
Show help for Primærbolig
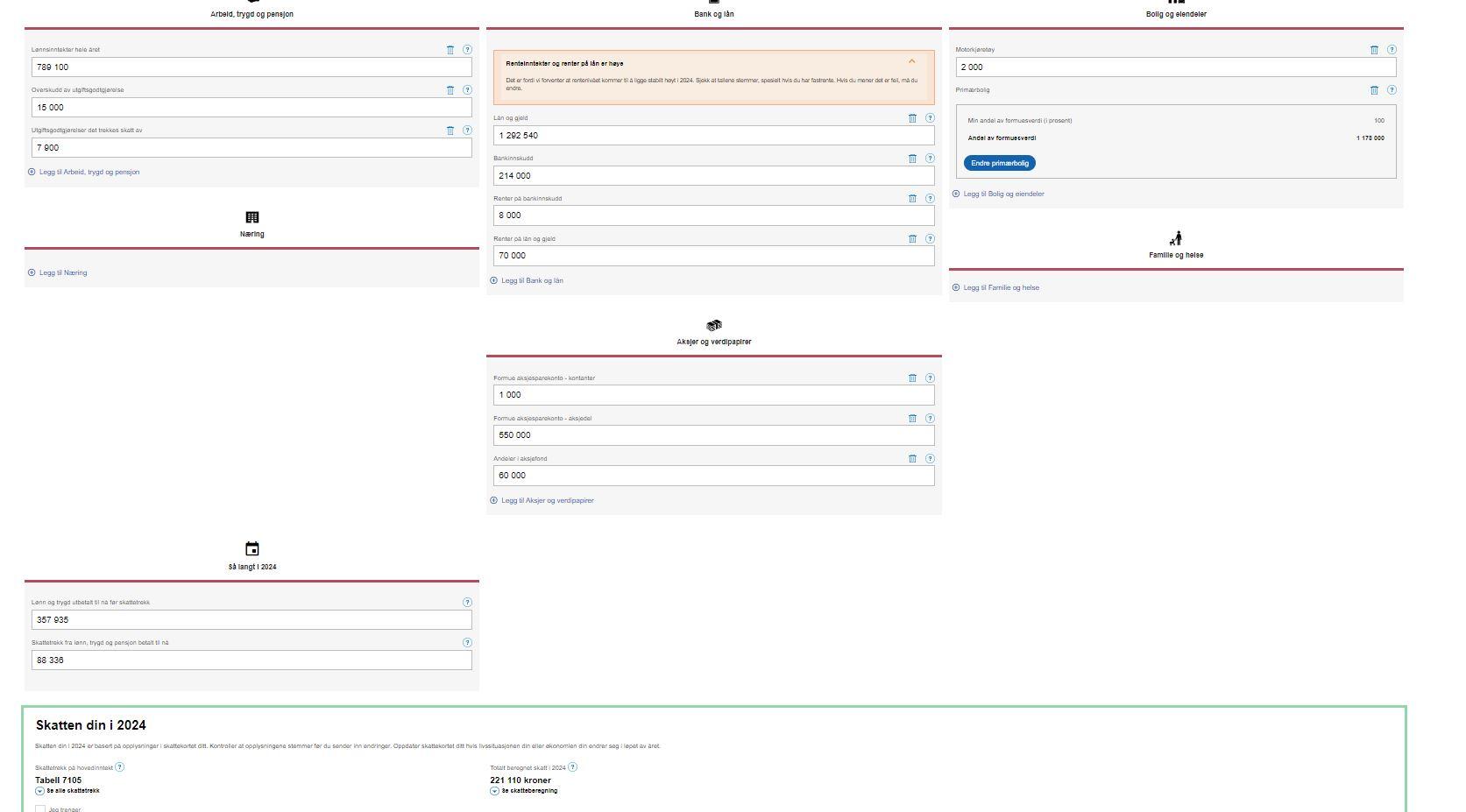pyautogui.click(x=1392, y=90)
